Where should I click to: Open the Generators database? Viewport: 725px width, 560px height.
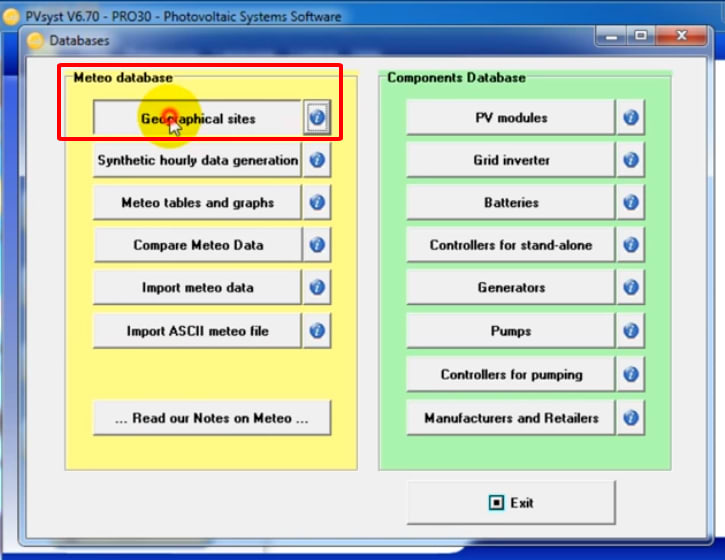tap(511, 287)
